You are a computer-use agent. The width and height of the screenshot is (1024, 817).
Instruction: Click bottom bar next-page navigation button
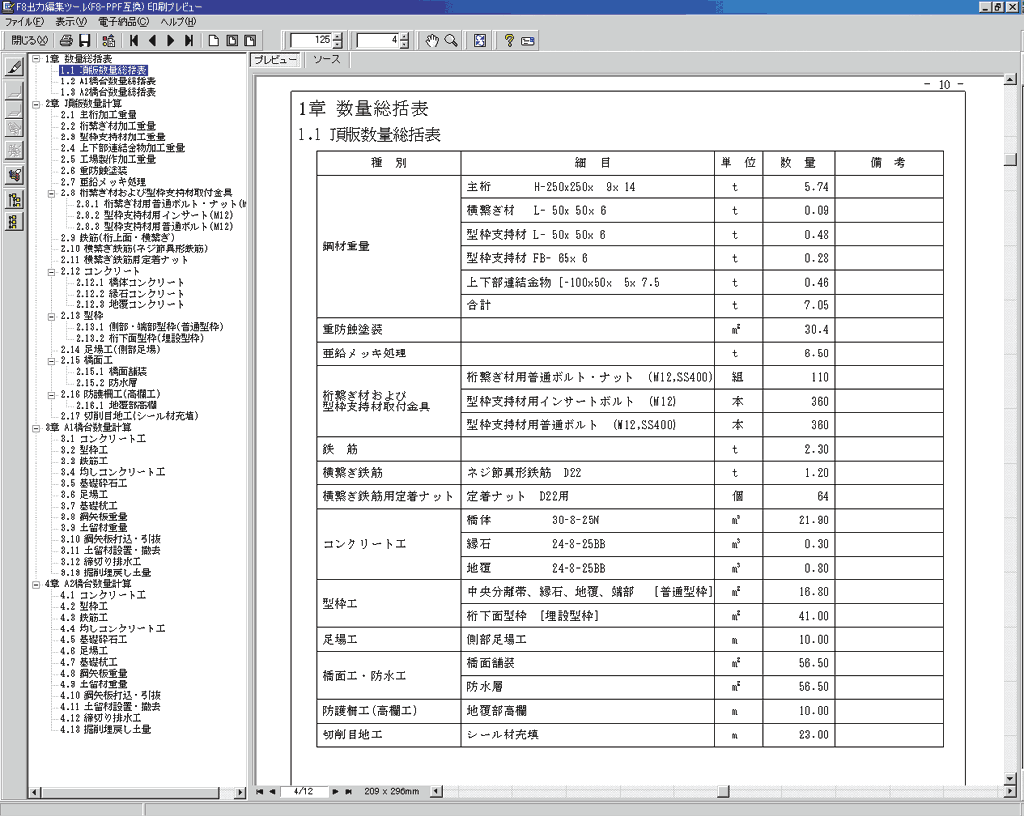click(335, 792)
